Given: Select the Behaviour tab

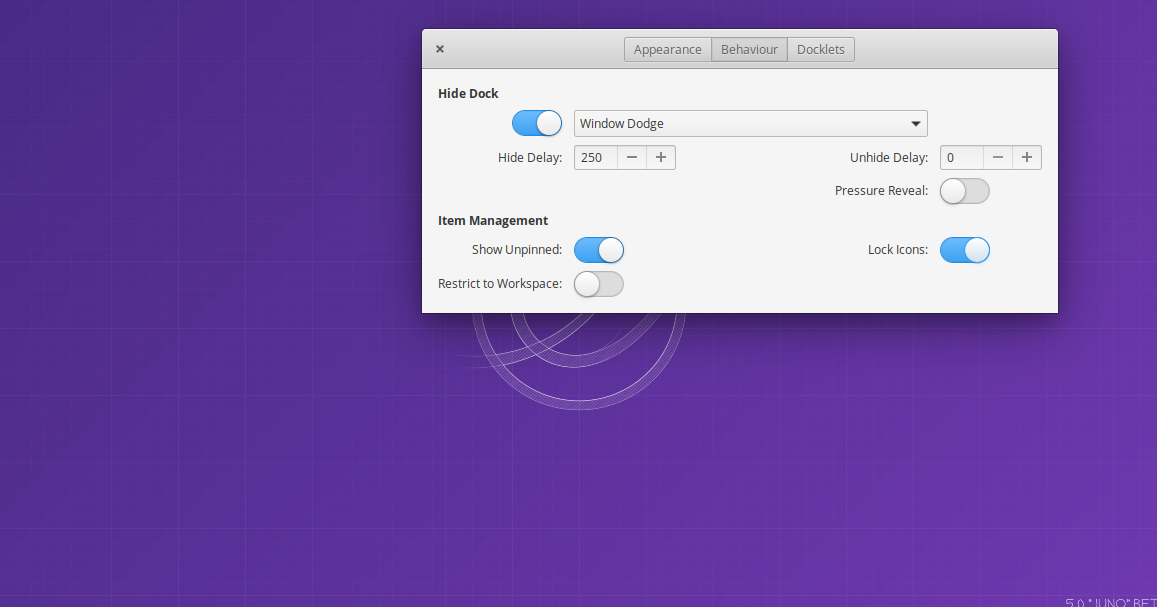Looking at the screenshot, I should tap(749, 49).
